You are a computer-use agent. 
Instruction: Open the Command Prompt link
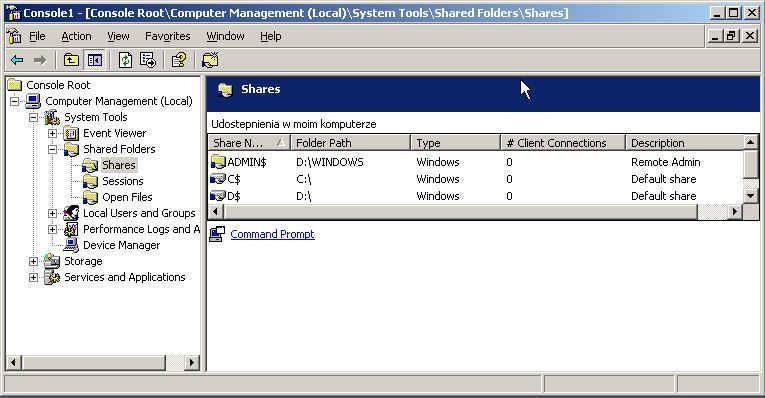[272, 234]
